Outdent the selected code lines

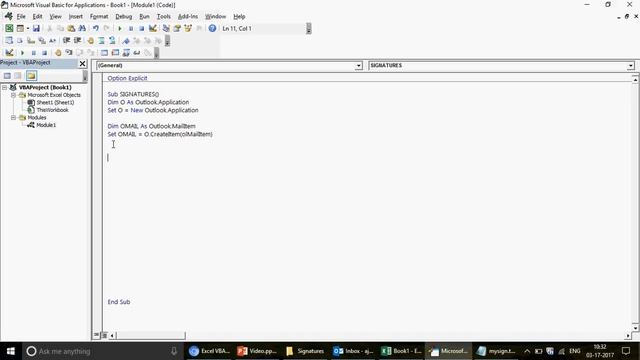point(77,40)
